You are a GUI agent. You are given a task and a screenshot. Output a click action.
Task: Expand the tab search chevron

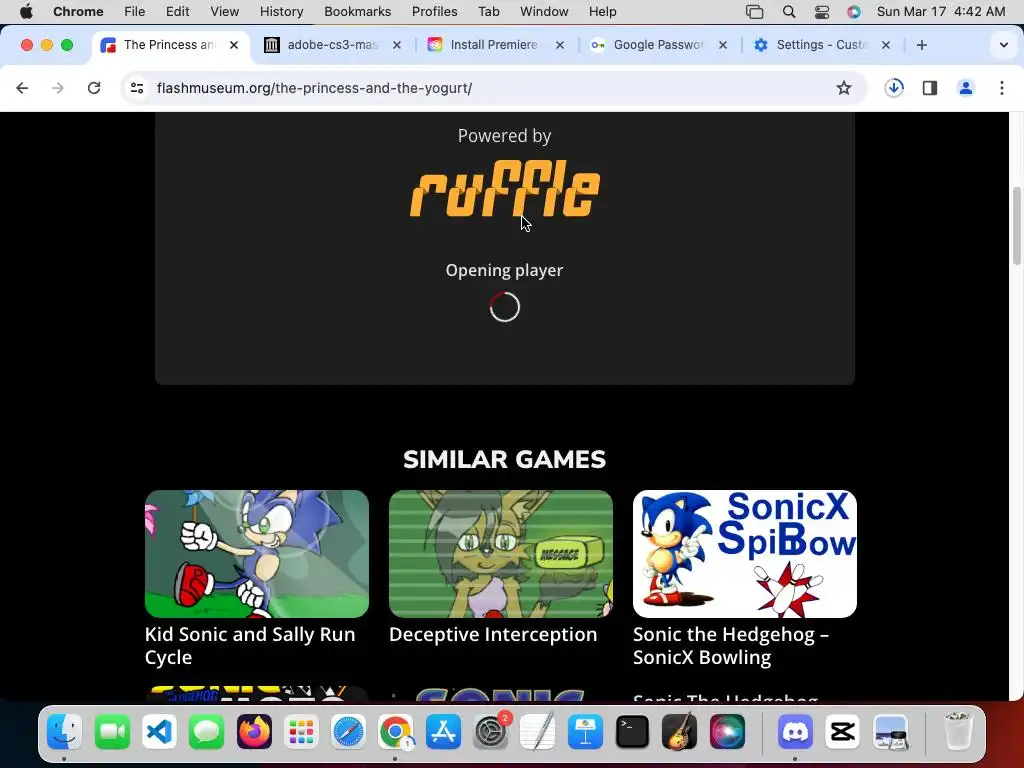(1004, 45)
